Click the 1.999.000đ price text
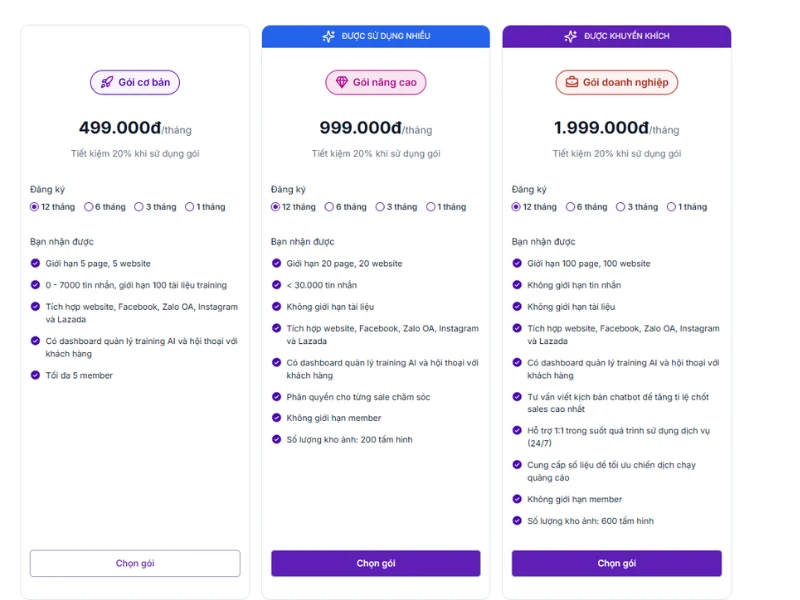The height and width of the screenshot is (600, 800). coord(602,128)
